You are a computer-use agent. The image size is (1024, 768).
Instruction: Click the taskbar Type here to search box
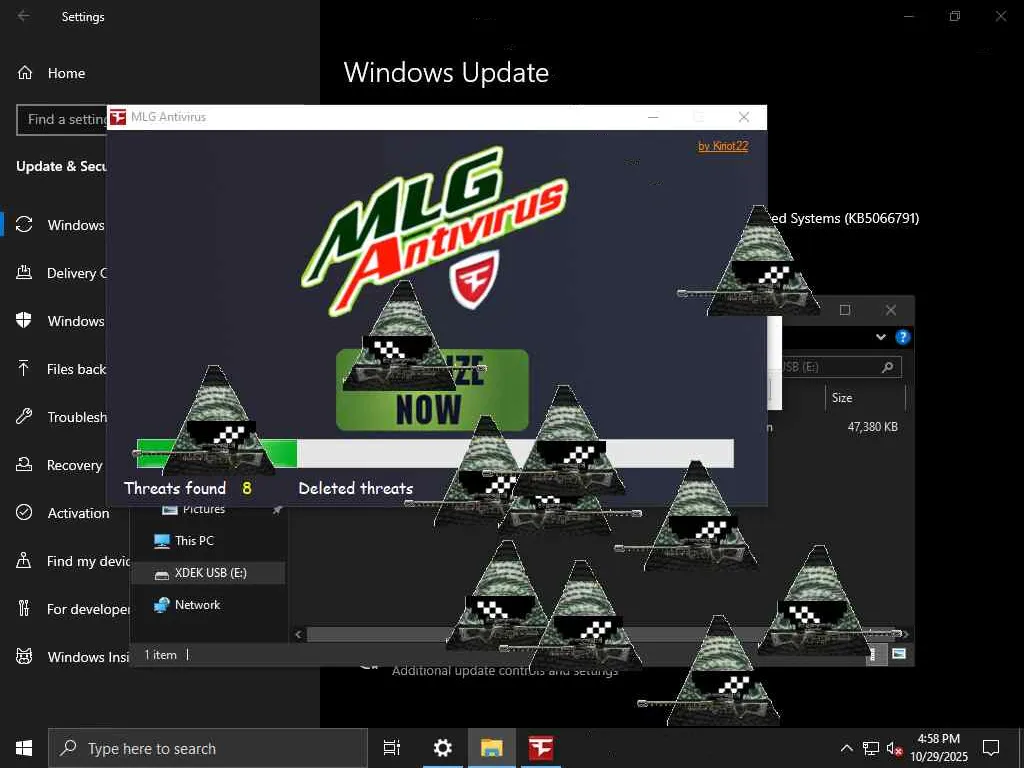pos(208,748)
